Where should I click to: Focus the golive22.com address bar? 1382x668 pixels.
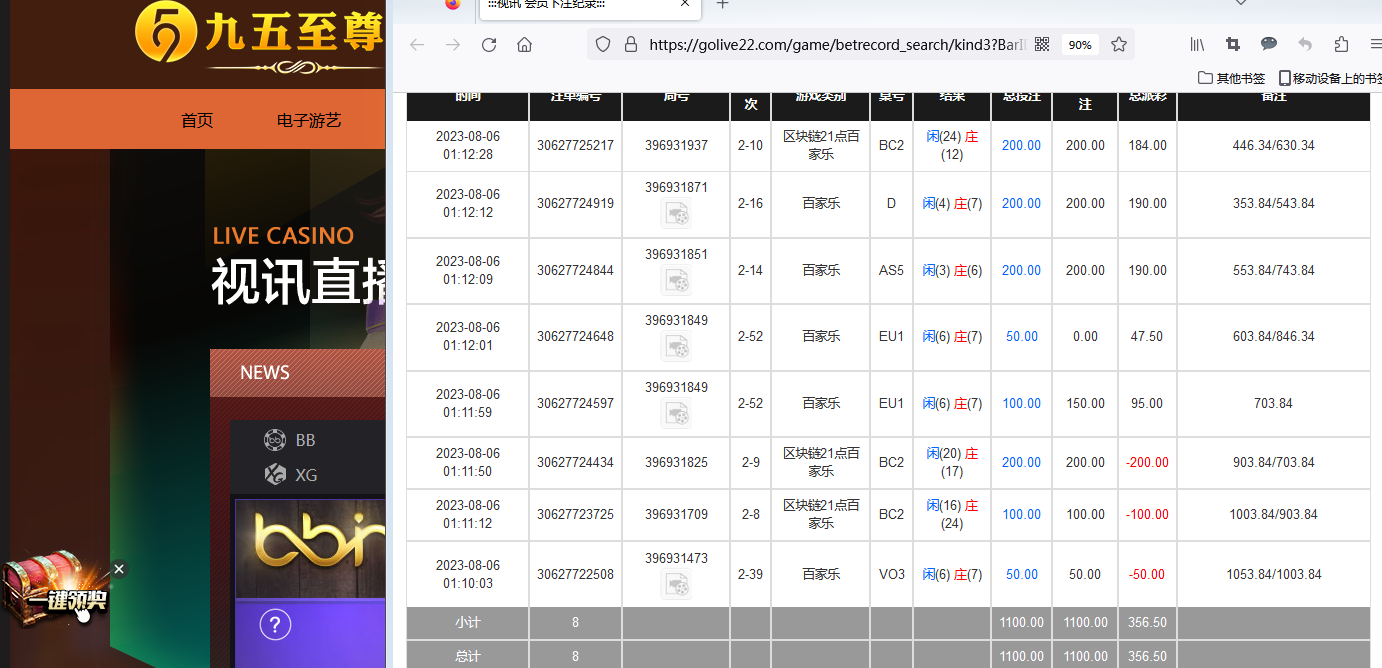coord(835,45)
